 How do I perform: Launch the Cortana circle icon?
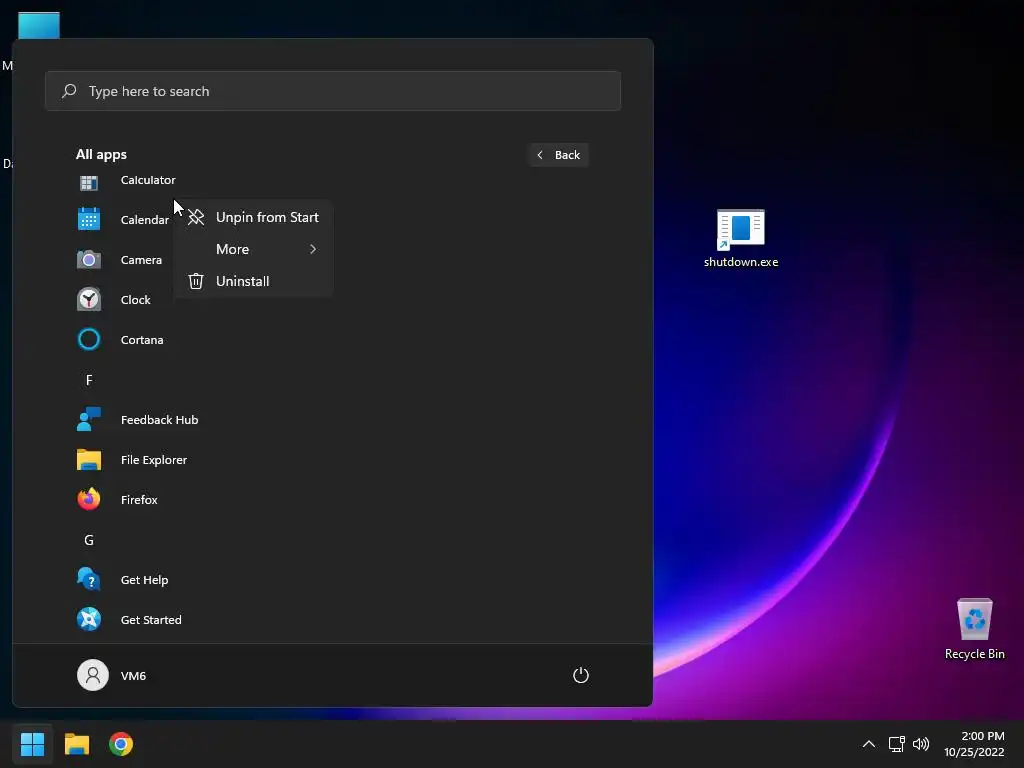(x=89, y=340)
